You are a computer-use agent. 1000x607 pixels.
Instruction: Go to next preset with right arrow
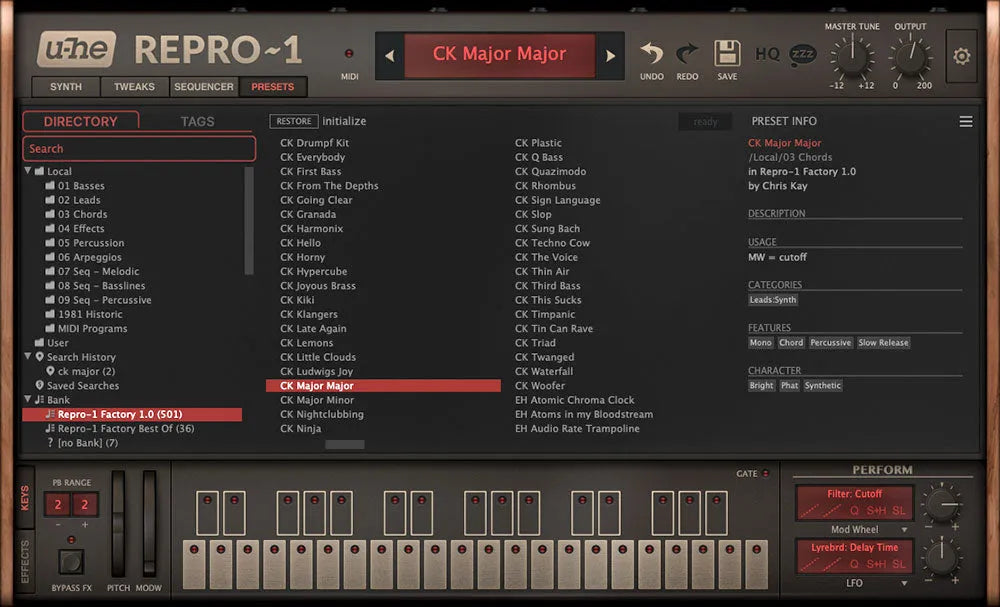coord(610,55)
